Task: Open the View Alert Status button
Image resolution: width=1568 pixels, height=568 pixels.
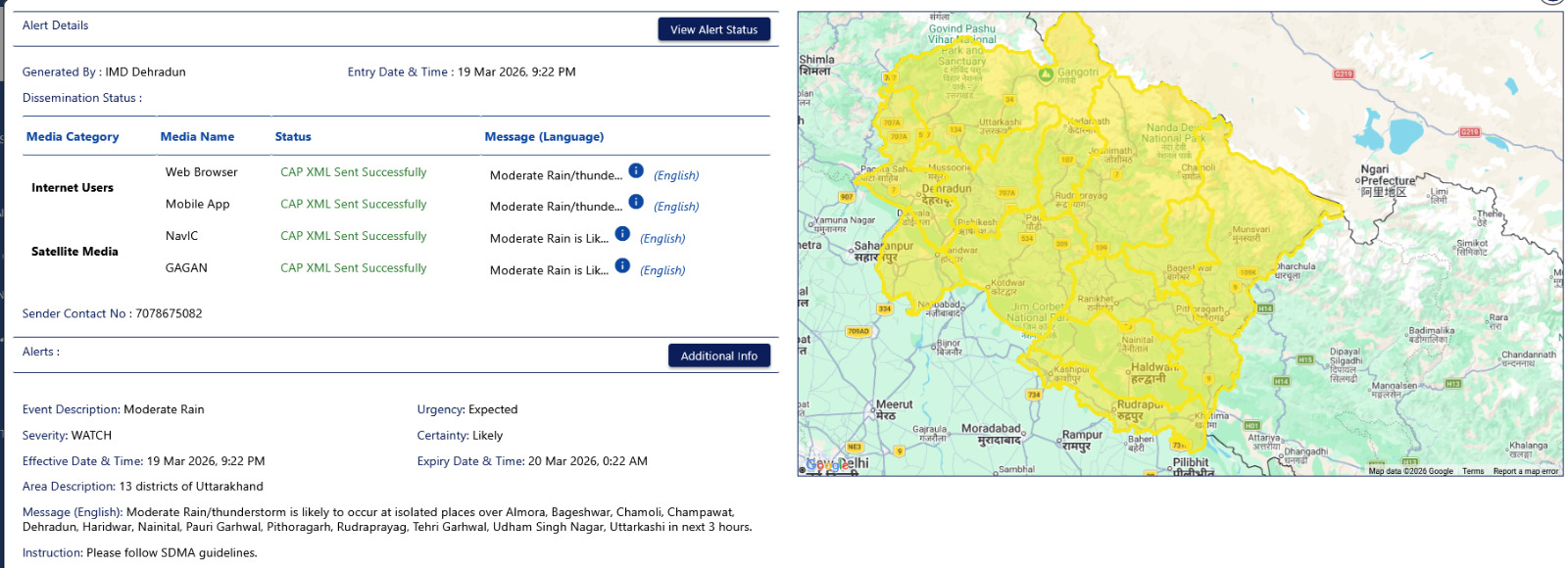Action: pyautogui.click(x=713, y=29)
